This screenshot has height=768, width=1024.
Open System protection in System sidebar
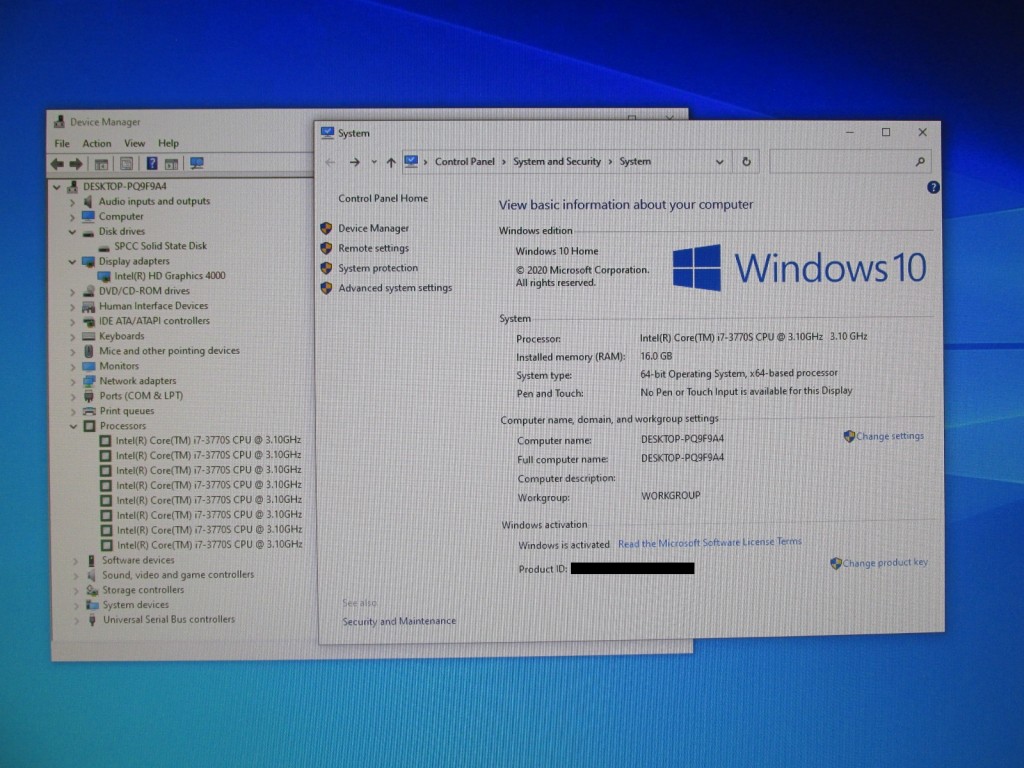pyautogui.click(x=377, y=268)
